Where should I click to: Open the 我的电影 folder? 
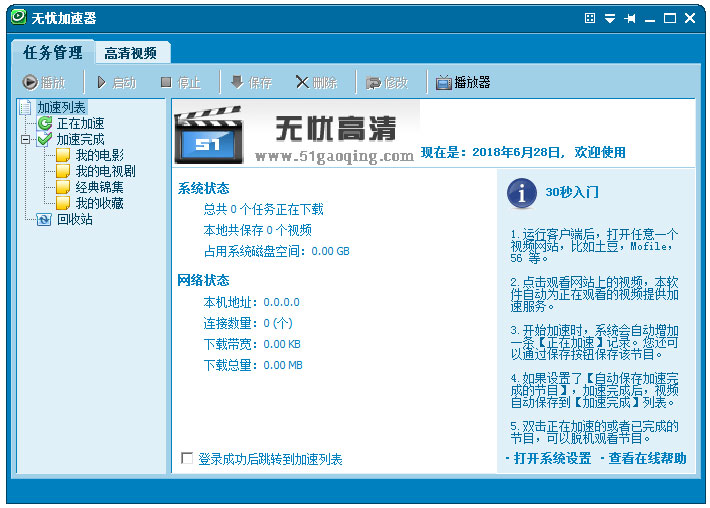(100, 155)
